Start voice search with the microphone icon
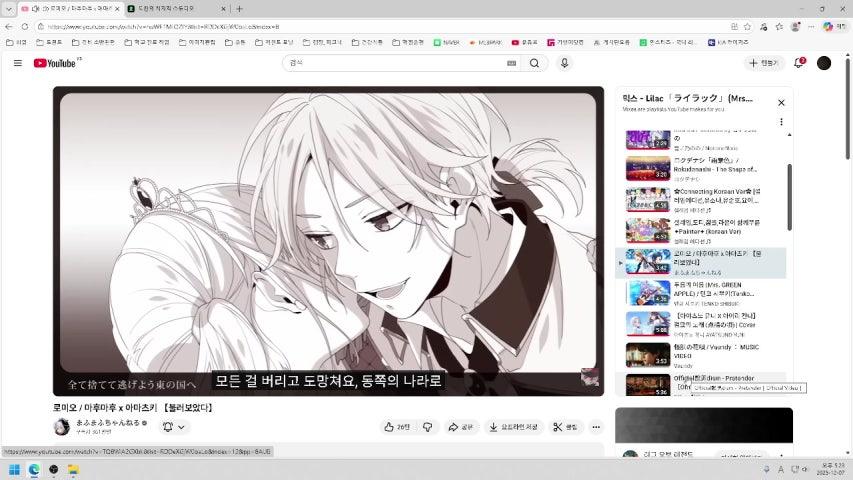This screenshot has height=480, width=853. pos(564,63)
